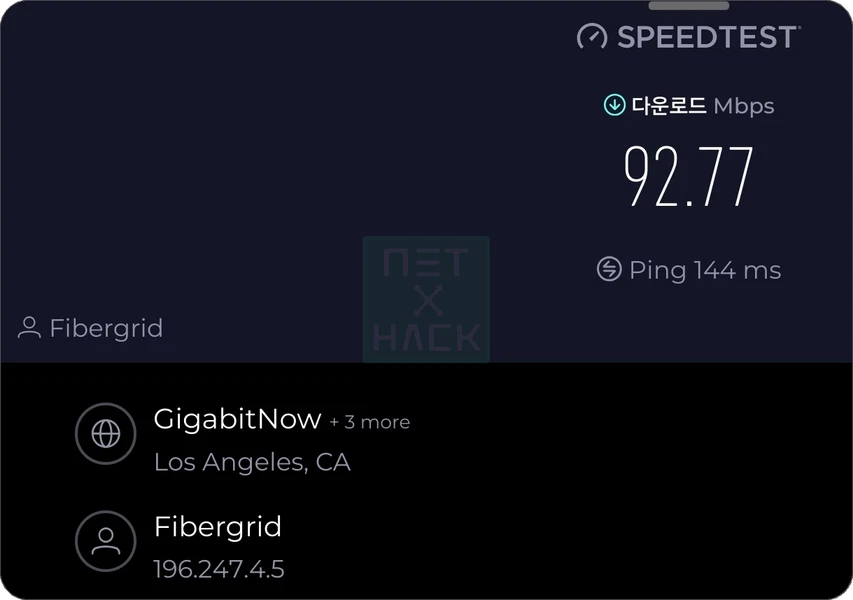Select the Fibergrid provider name in bottom panel
This screenshot has width=853, height=600.
coord(218,526)
